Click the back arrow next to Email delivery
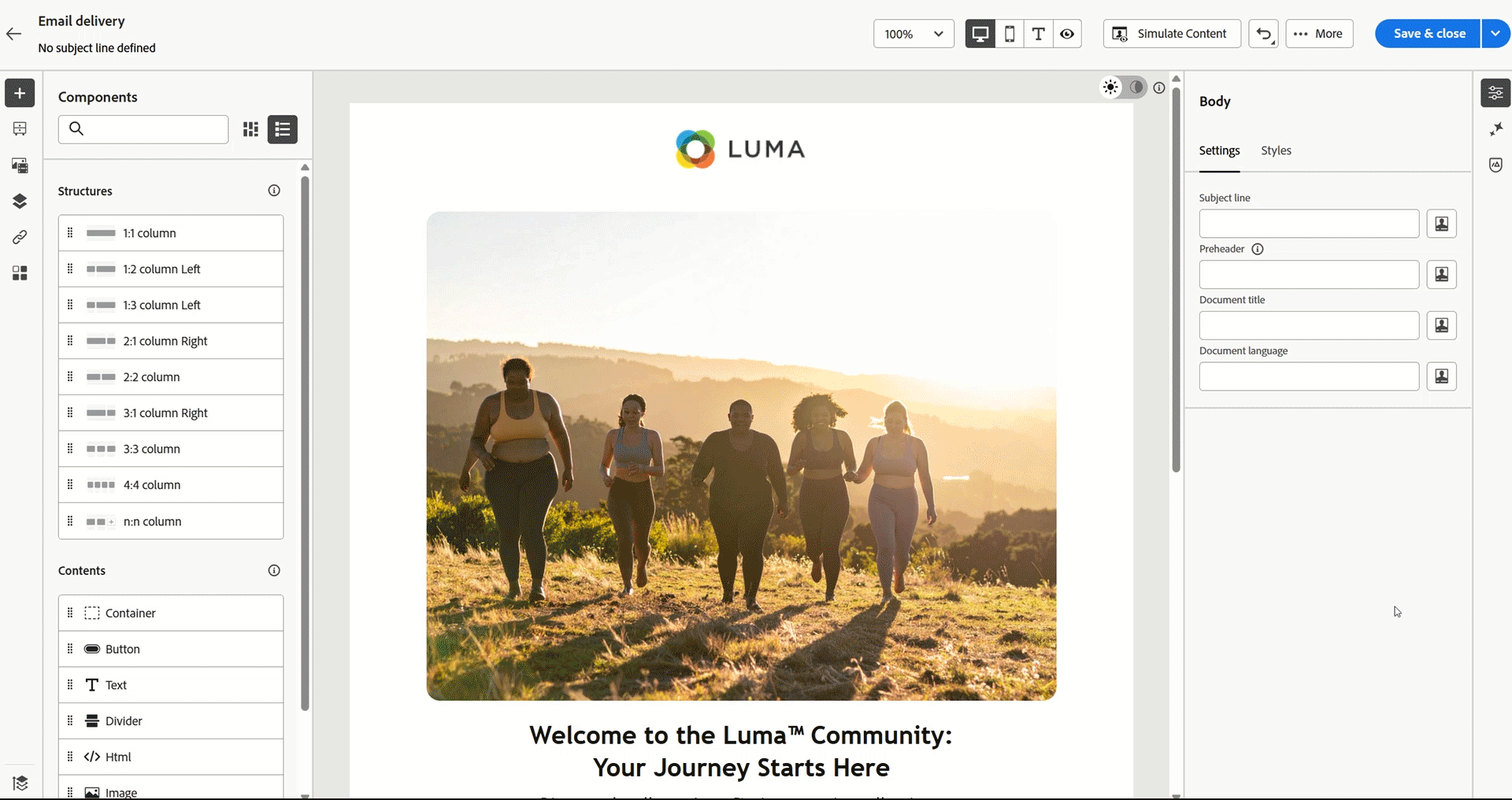The width and height of the screenshot is (1512, 800). pyautogui.click(x=13, y=34)
